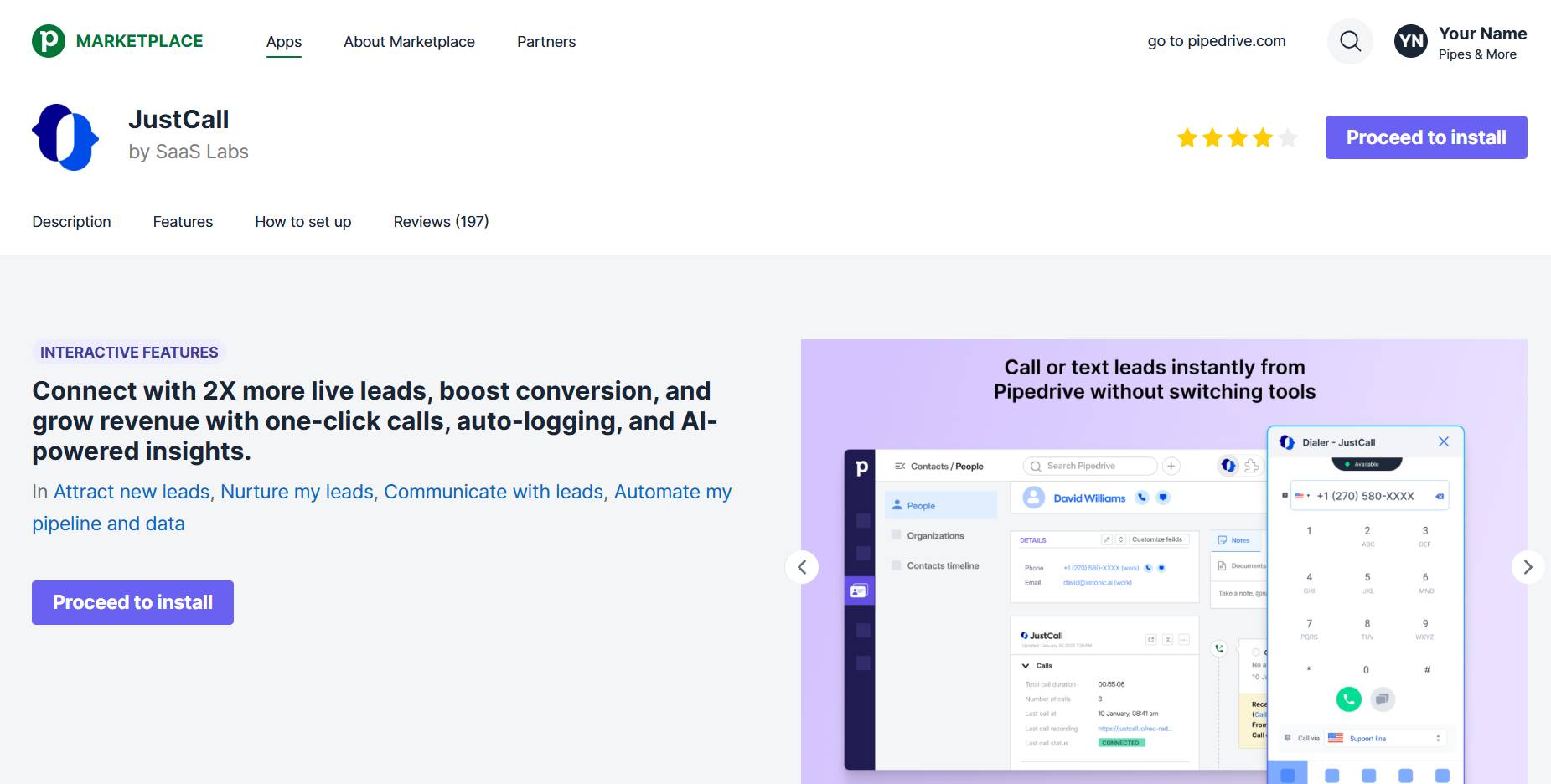Click the MARKETPLACE wordmark text

139,41
